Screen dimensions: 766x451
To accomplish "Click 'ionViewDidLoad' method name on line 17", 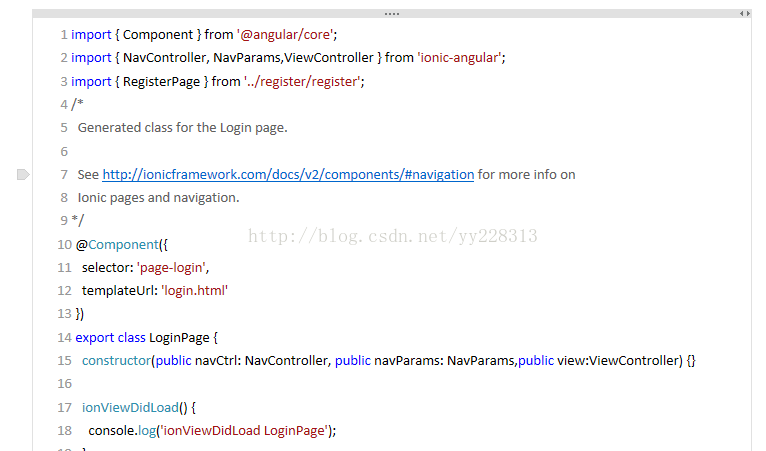I will (130, 408).
